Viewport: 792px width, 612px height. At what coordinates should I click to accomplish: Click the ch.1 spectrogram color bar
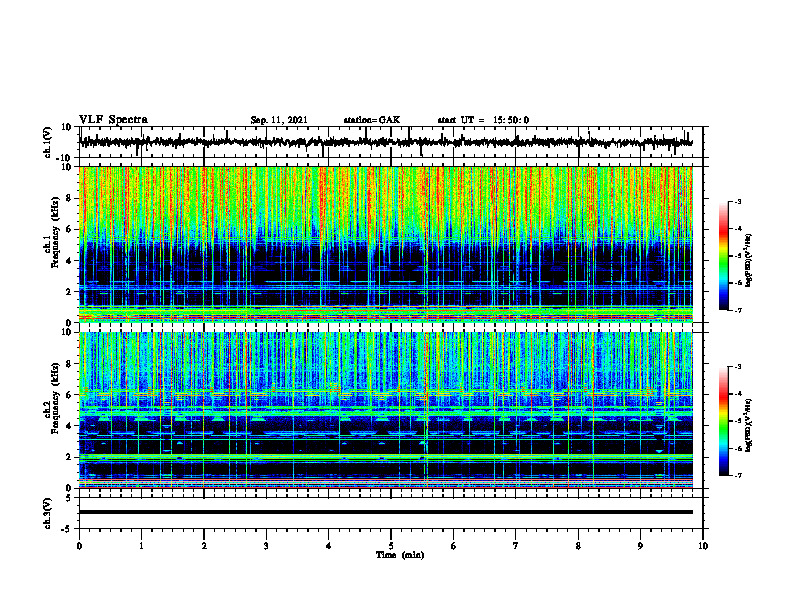pyautogui.click(x=723, y=256)
